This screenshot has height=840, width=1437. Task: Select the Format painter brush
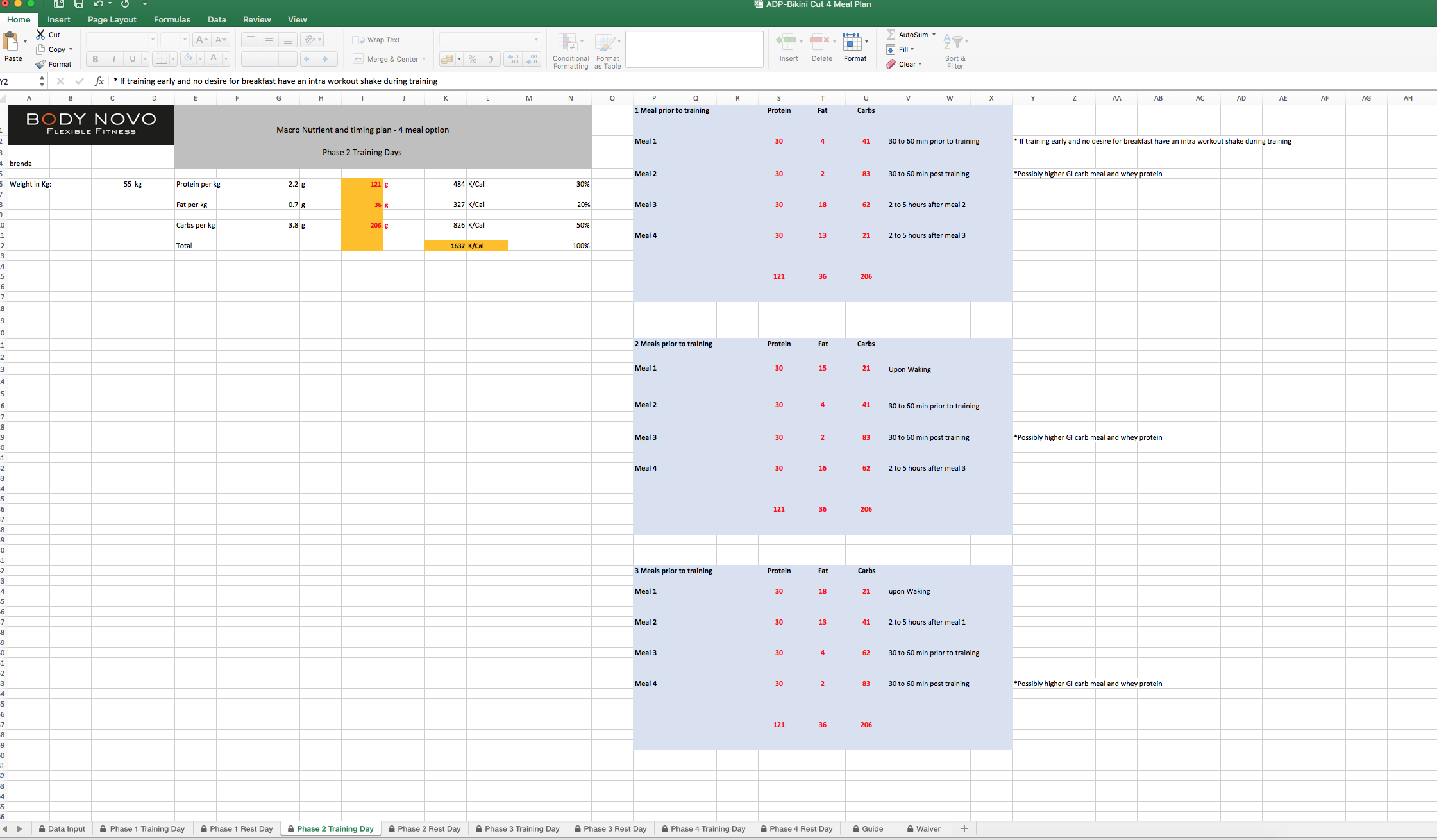40,64
